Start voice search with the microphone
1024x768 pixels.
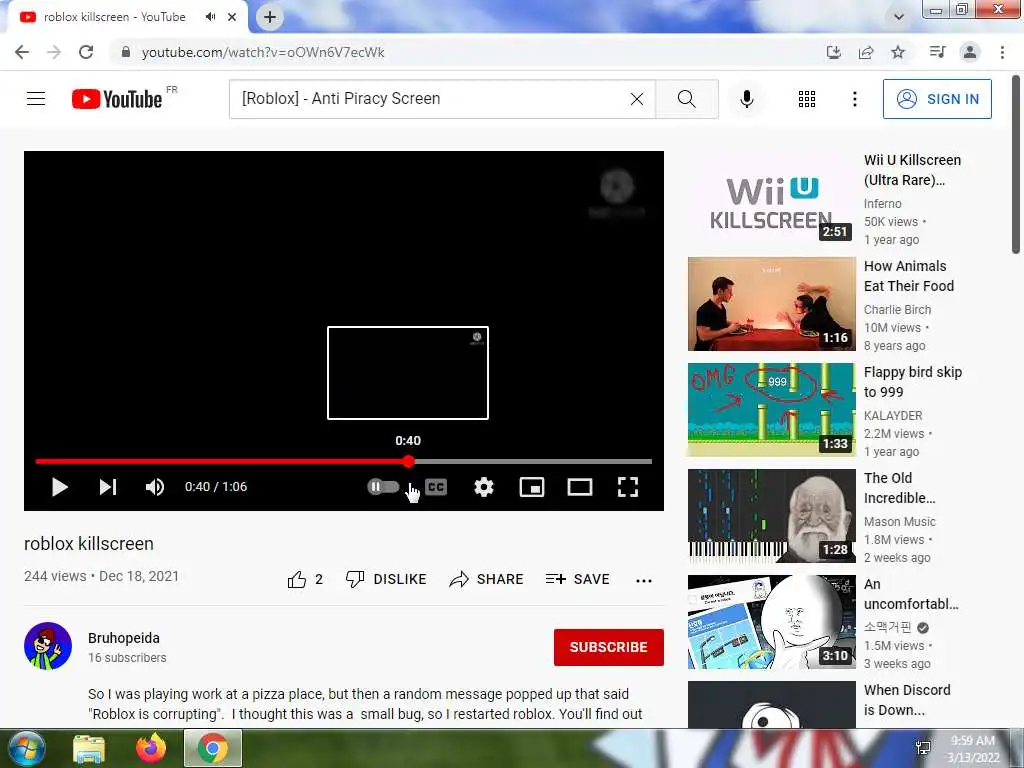[x=747, y=99]
